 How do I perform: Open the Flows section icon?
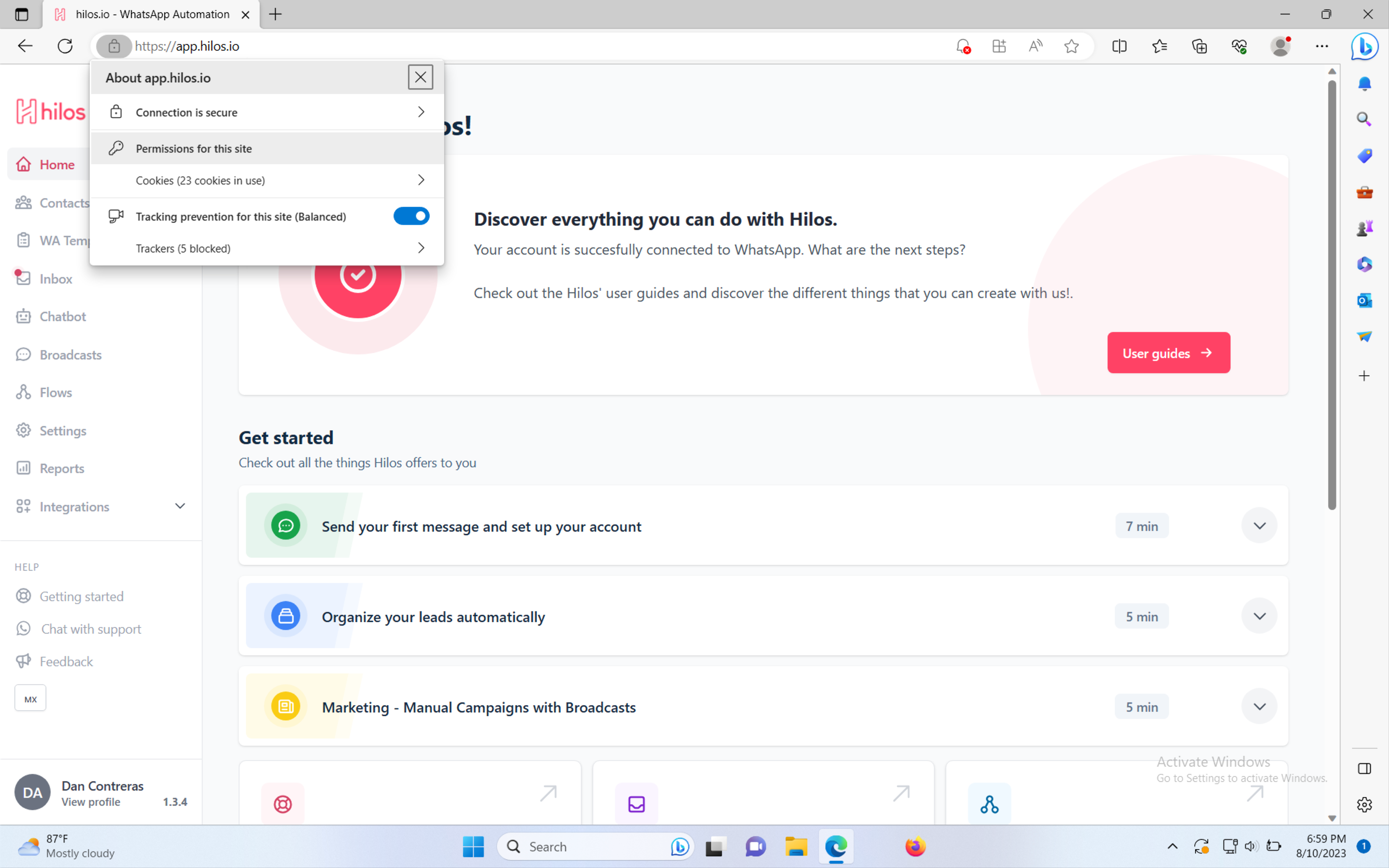tap(23, 393)
